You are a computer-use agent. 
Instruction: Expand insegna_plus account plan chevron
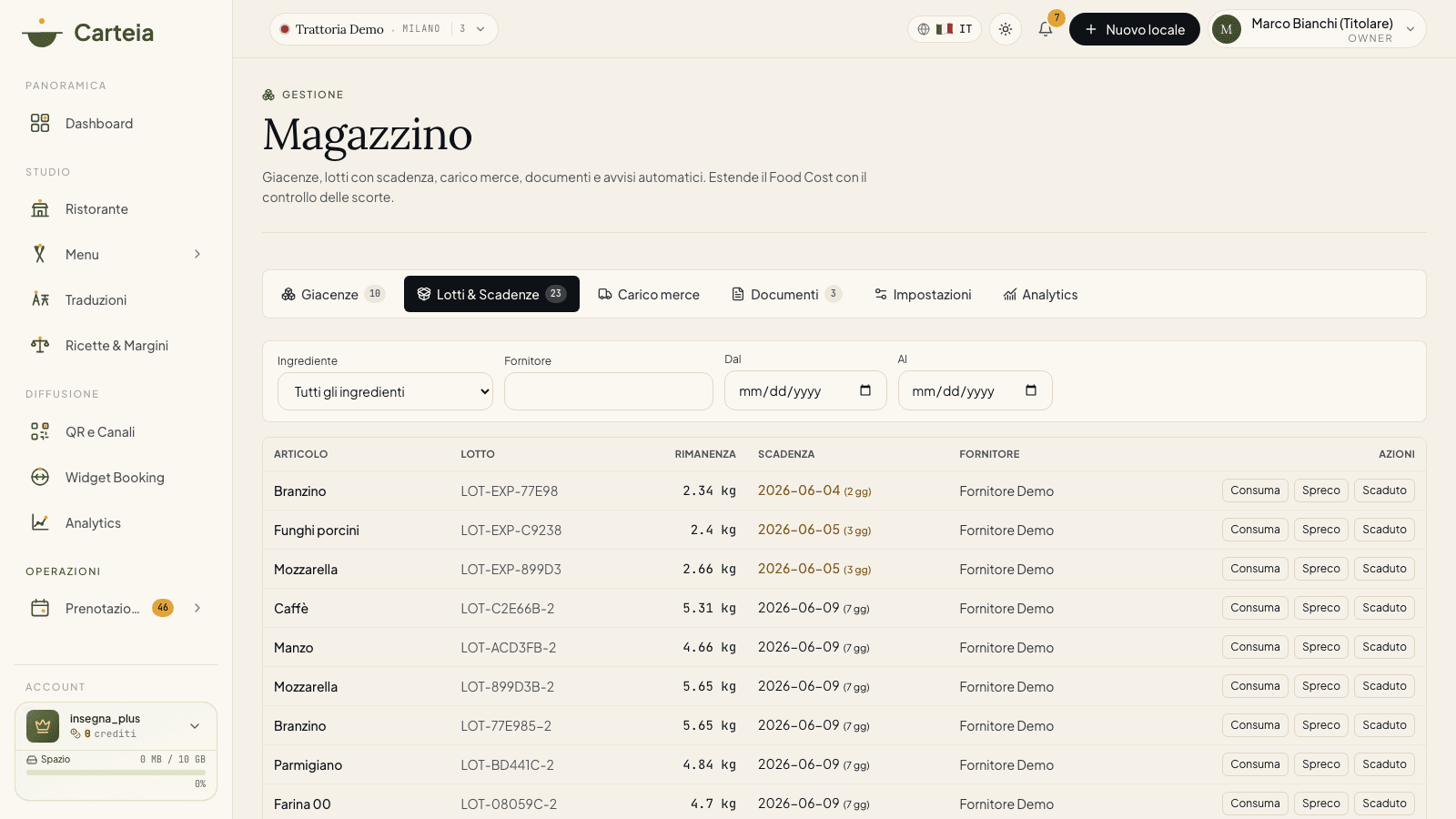195,726
